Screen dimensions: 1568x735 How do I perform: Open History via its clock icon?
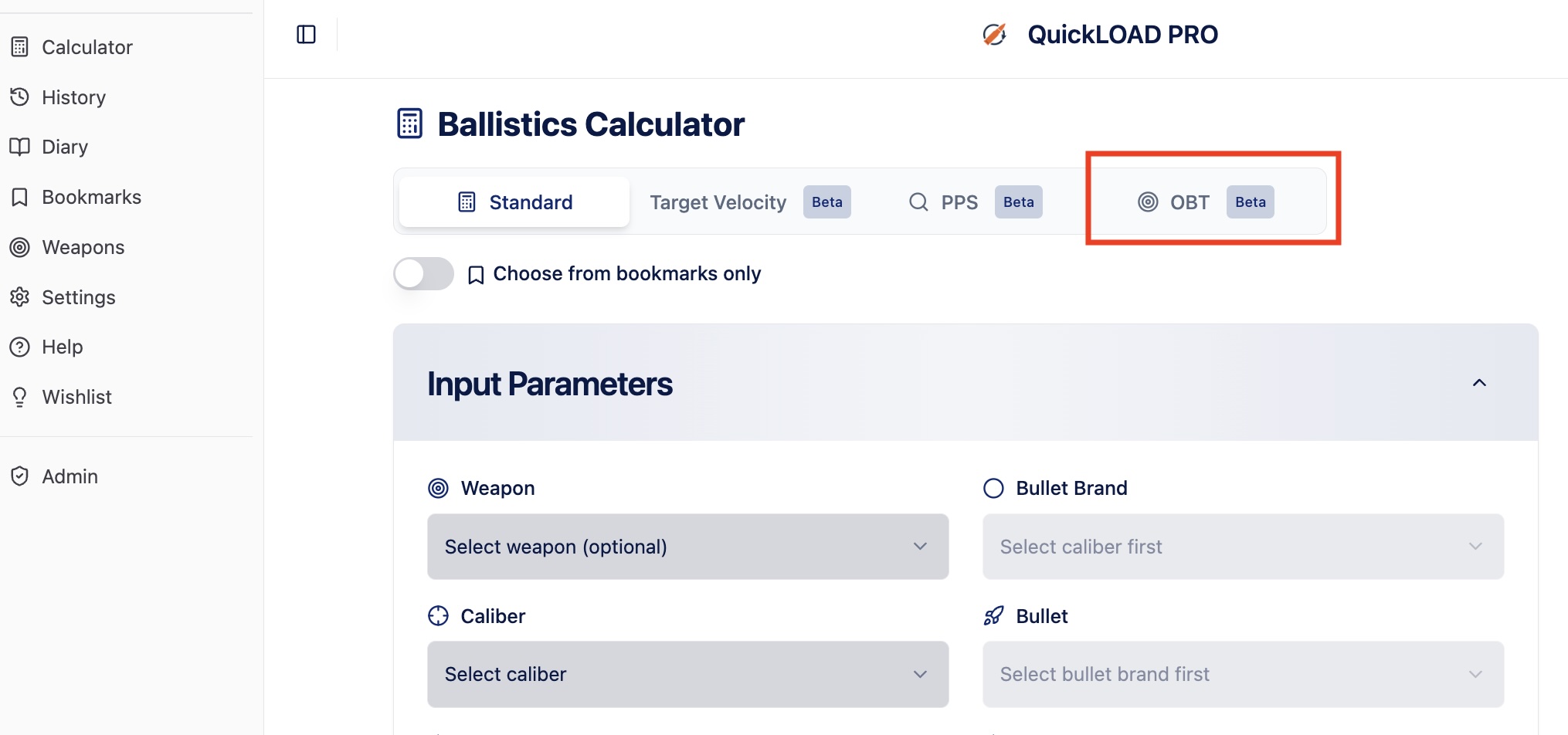click(x=20, y=97)
